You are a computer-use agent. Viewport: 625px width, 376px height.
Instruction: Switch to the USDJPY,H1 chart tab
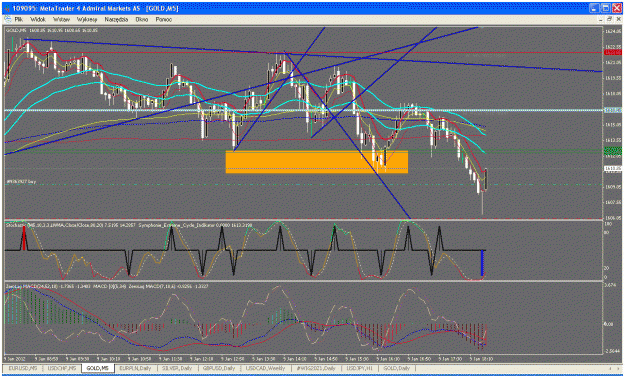click(x=359, y=368)
